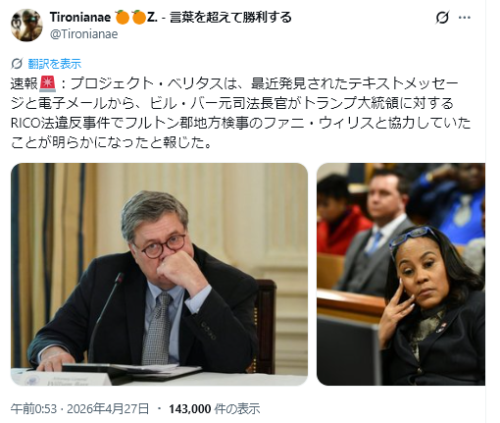Click the small Grok icon beside 翻訳を表示
The width and height of the screenshot is (500, 423).
[17, 63]
